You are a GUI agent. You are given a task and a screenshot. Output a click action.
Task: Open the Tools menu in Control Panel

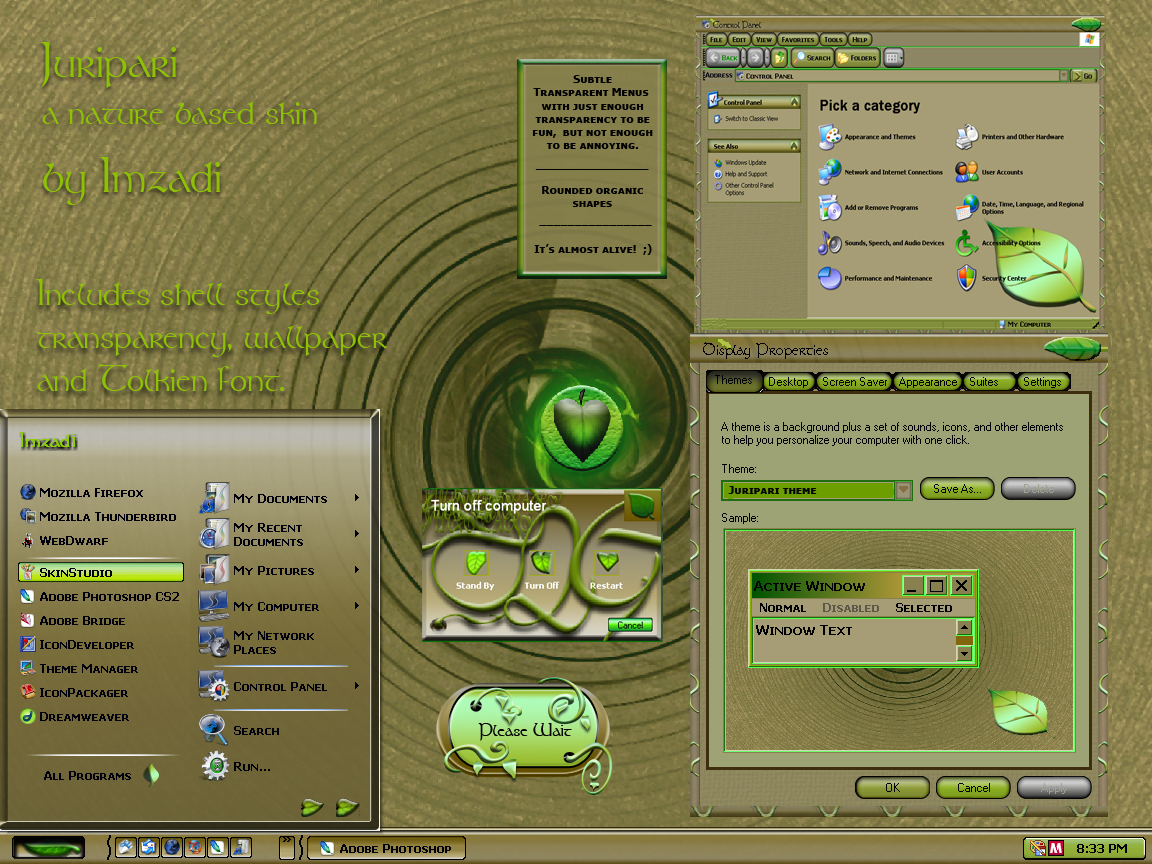833,40
